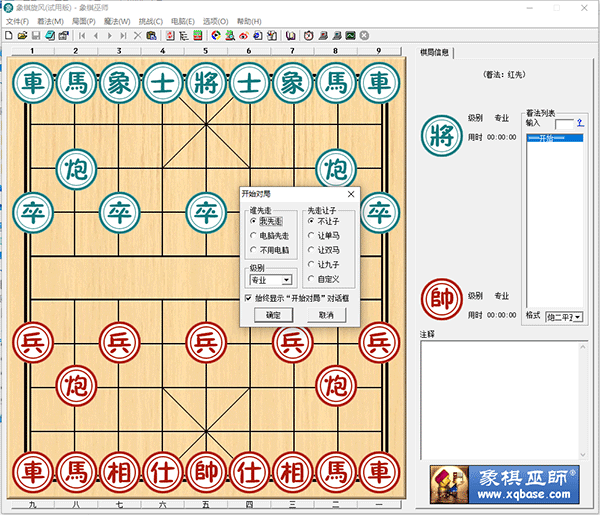Step back one move toolbar arrow

click(x=96, y=36)
